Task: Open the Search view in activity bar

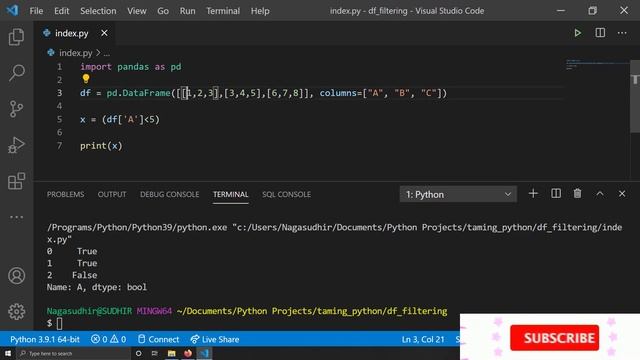Action: pos(16,73)
